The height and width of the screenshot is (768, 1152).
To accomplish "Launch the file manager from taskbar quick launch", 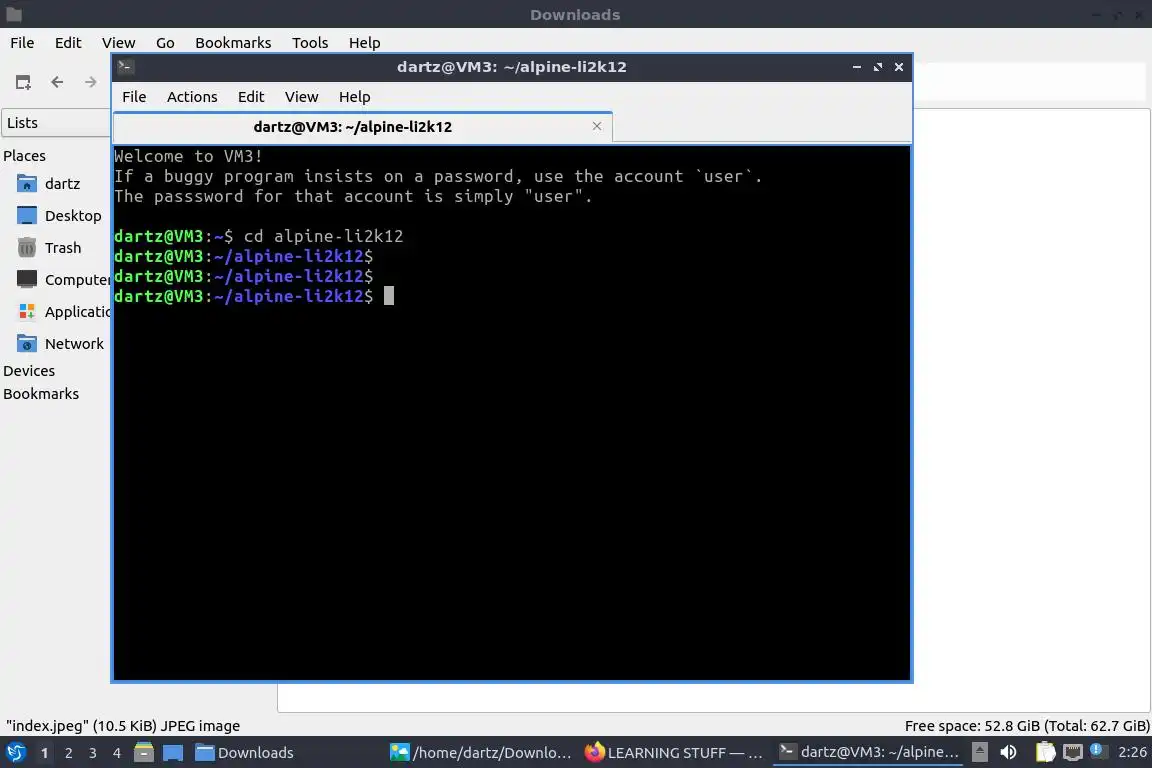I will (x=144, y=753).
